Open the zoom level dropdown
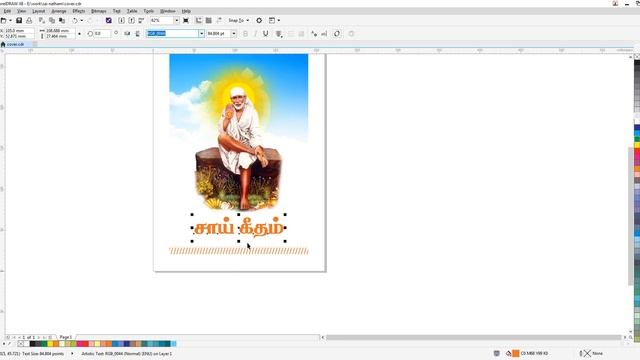 pos(177,20)
